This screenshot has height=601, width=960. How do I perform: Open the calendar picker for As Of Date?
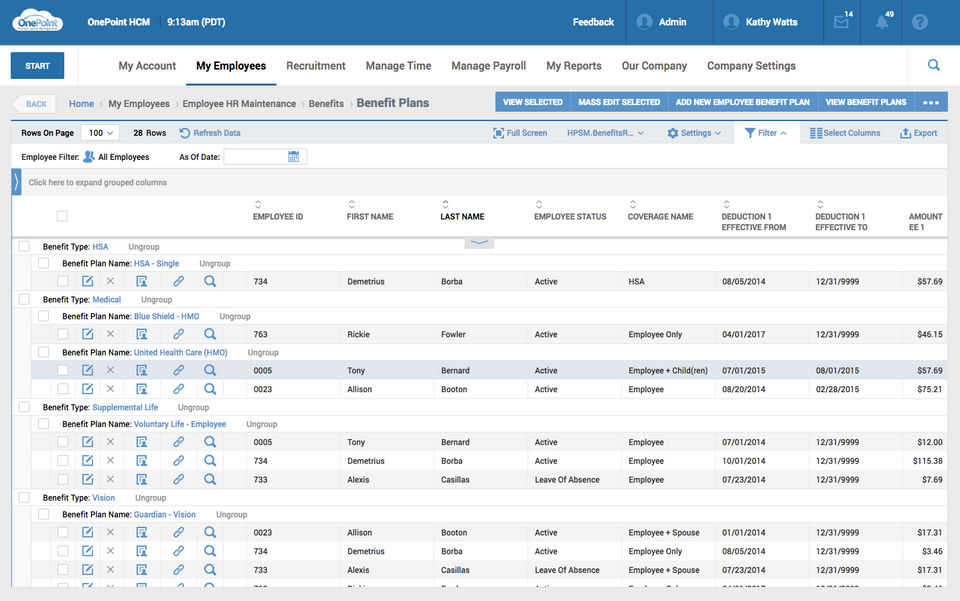pyautogui.click(x=294, y=157)
